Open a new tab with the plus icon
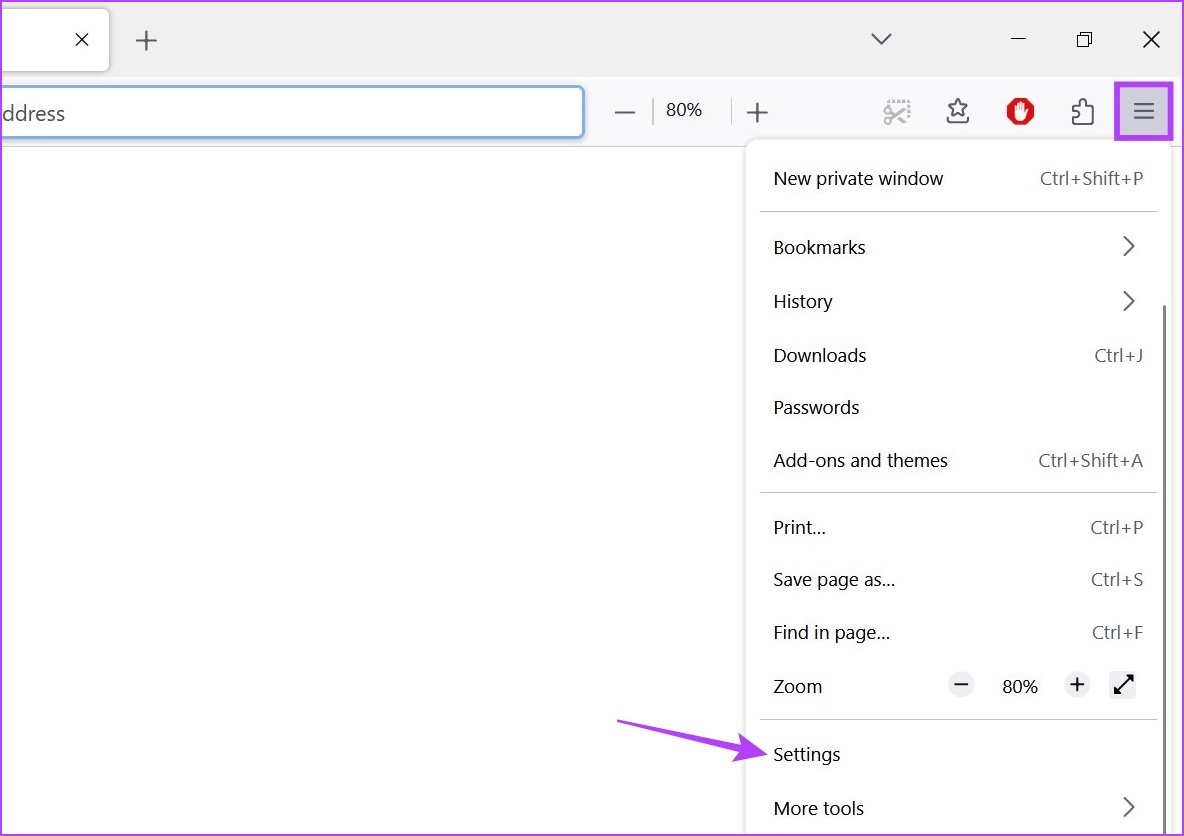Image resolution: width=1184 pixels, height=836 pixels. pyautogui.click(x=146, y=40)
